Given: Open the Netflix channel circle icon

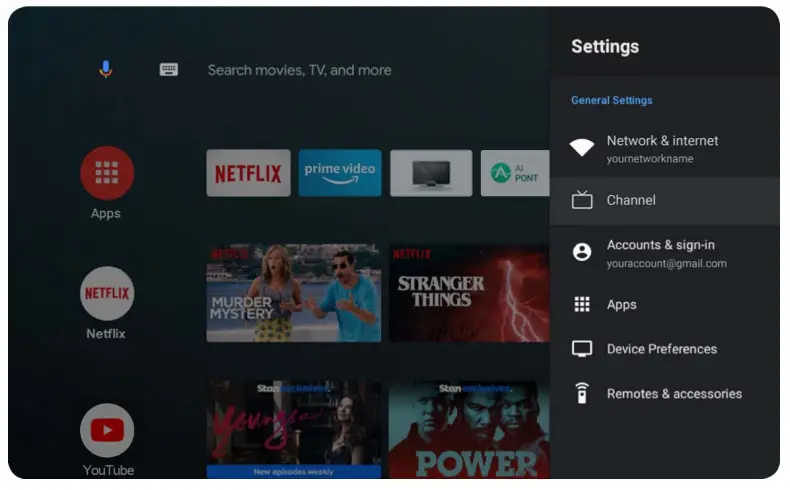Looking at the screenshot, I should [107, 293].
